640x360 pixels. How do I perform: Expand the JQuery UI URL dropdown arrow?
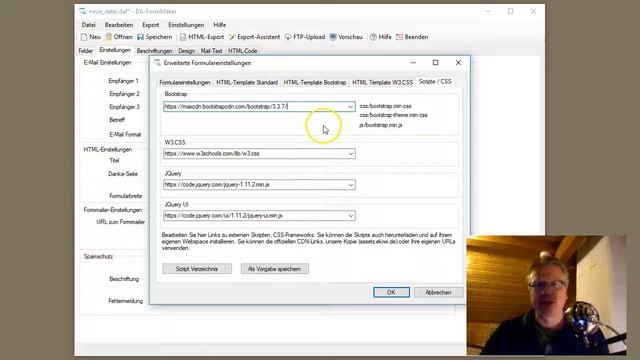[x=351, y=216]
